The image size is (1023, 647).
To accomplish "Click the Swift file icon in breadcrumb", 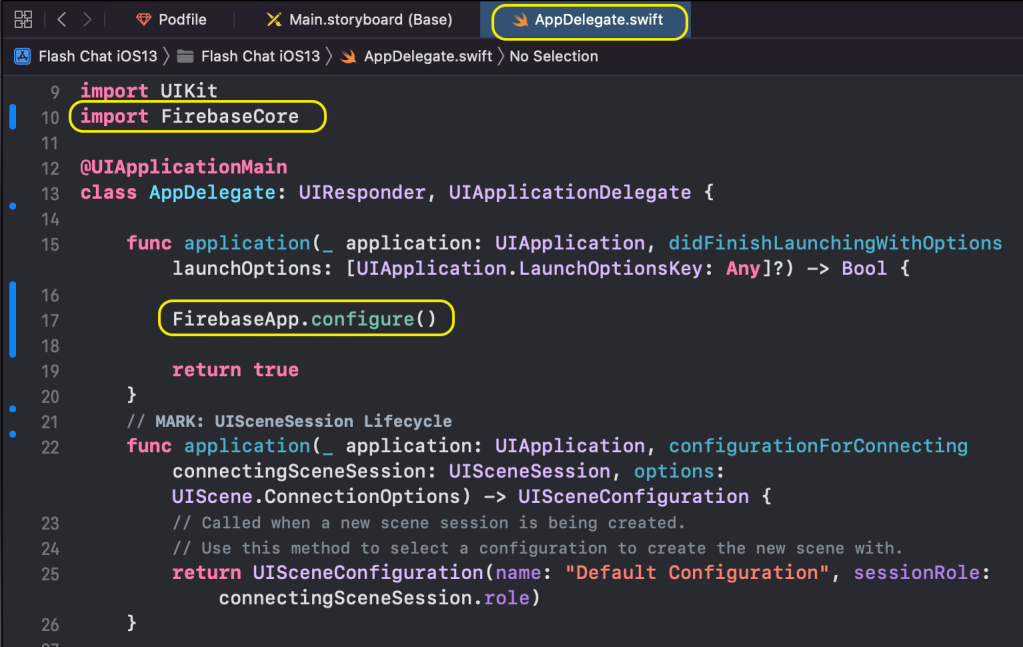I will coord(348,56).
